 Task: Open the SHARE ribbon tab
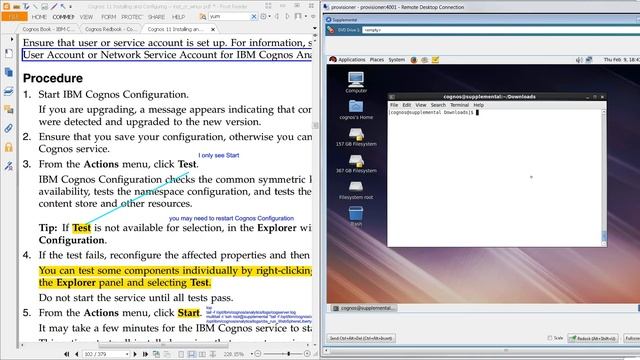pos(156,17)
